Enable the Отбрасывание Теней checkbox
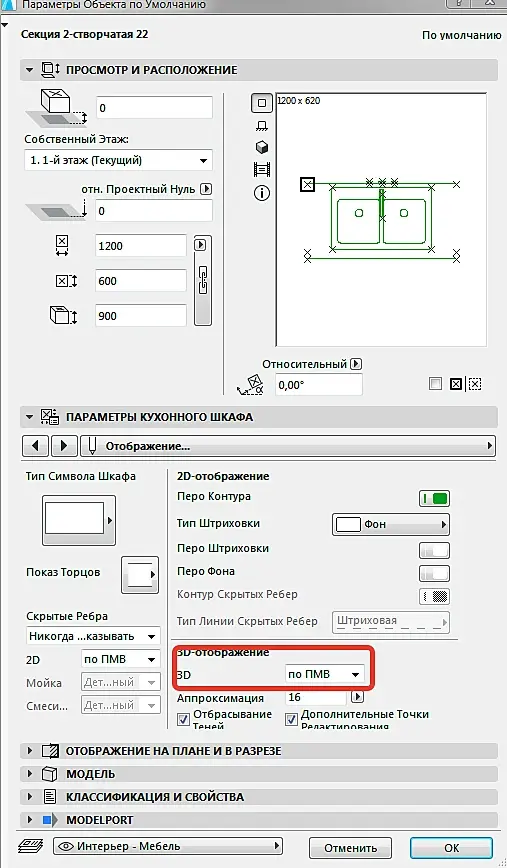Image resolution: width=507 pixels, height=868 pixels. click(183, 719)
